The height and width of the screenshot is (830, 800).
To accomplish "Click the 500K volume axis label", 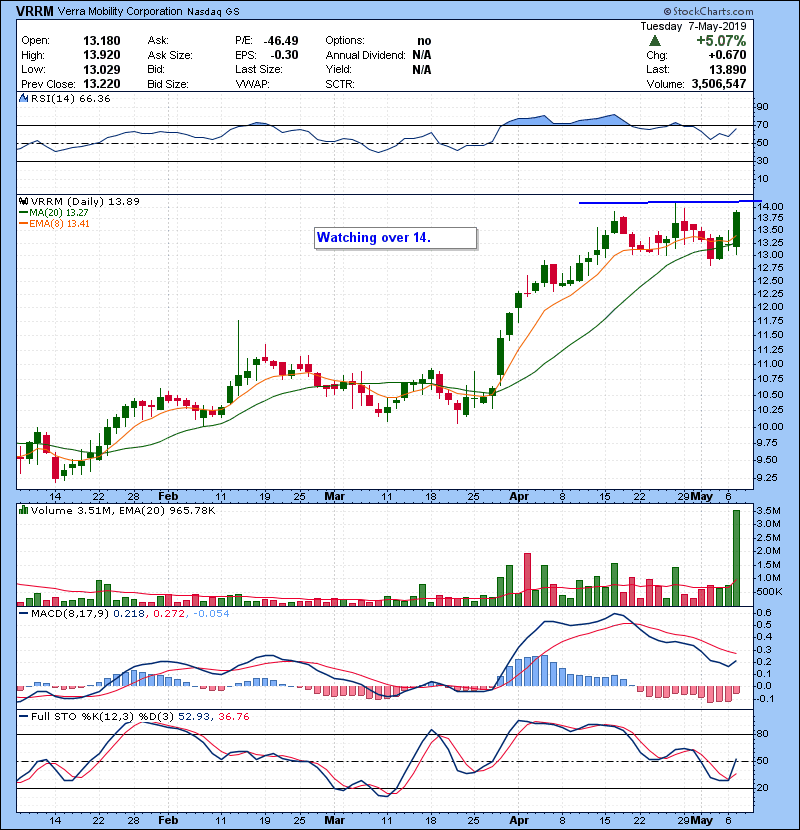I will coord(769,592).
